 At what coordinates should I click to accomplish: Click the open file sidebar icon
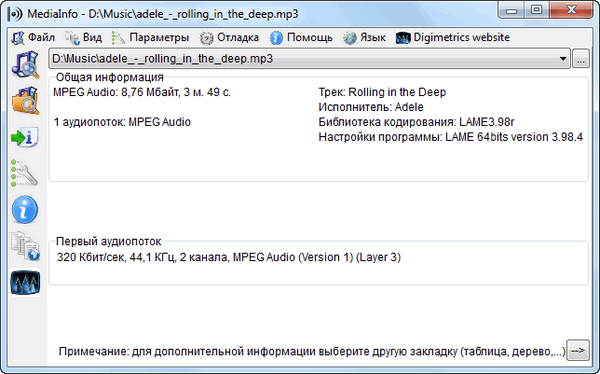[x=25, y=65]
